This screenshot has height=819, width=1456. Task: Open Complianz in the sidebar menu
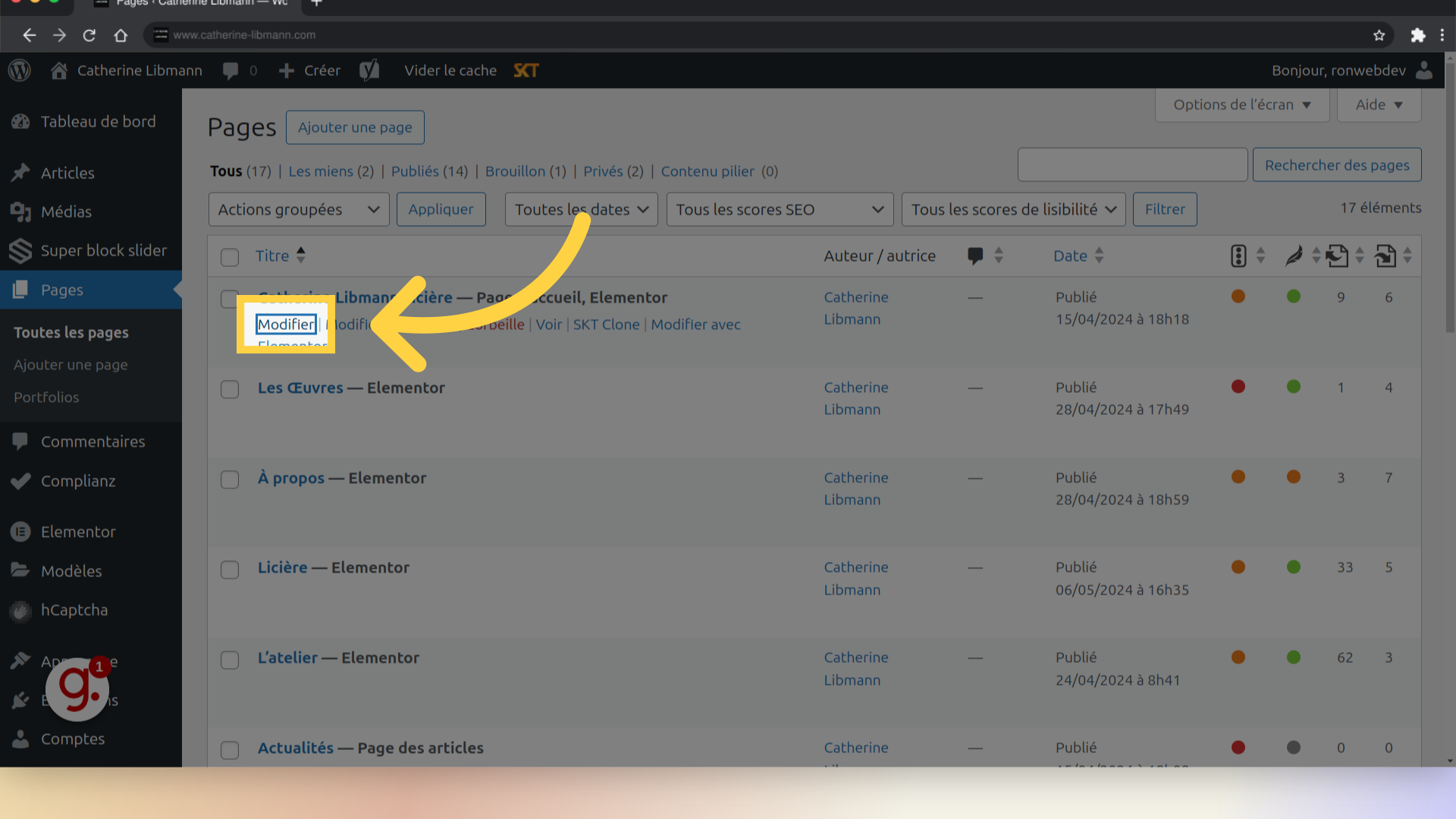tap(91, 481)
